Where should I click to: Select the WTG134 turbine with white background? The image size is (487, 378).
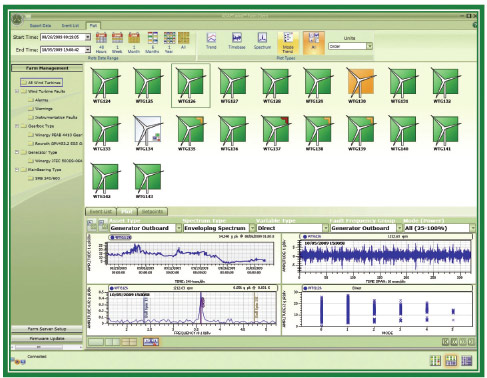pyautogui.click(x=147, y=133)
